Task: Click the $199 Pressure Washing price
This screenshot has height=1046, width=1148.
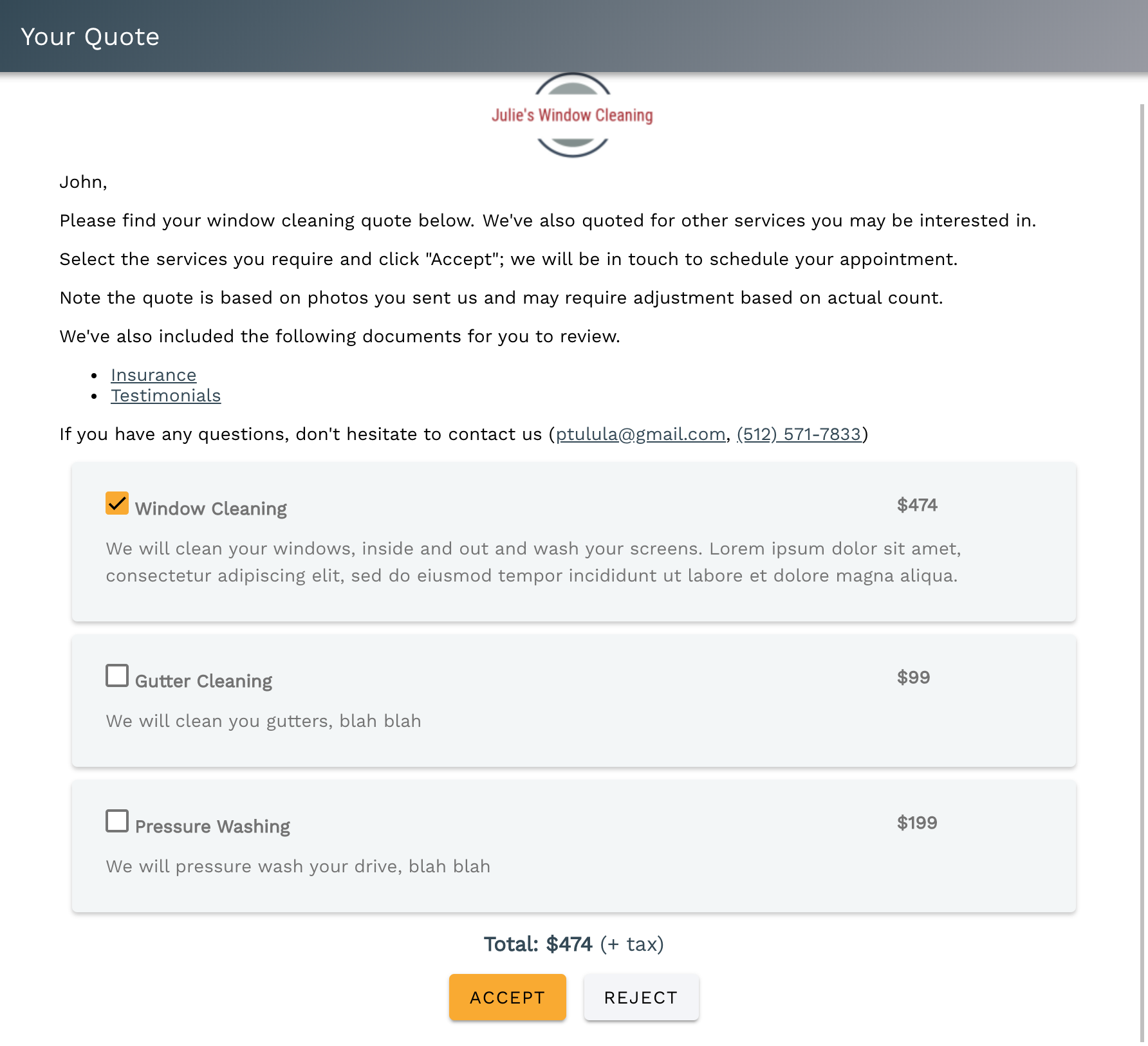Action: [917, 823]
